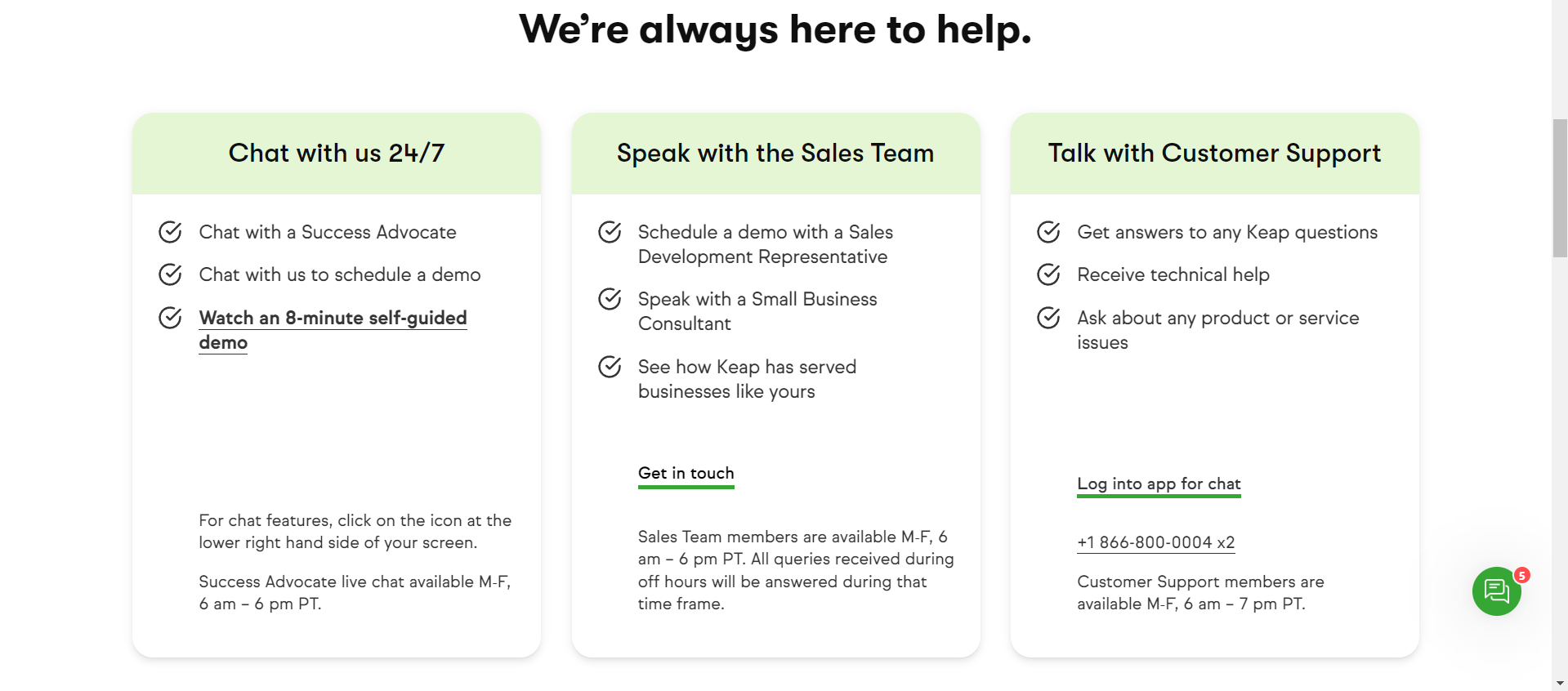
Task: Click the checkmark beside Speak with a Small Business Consultant
Action: coord(610,299)
